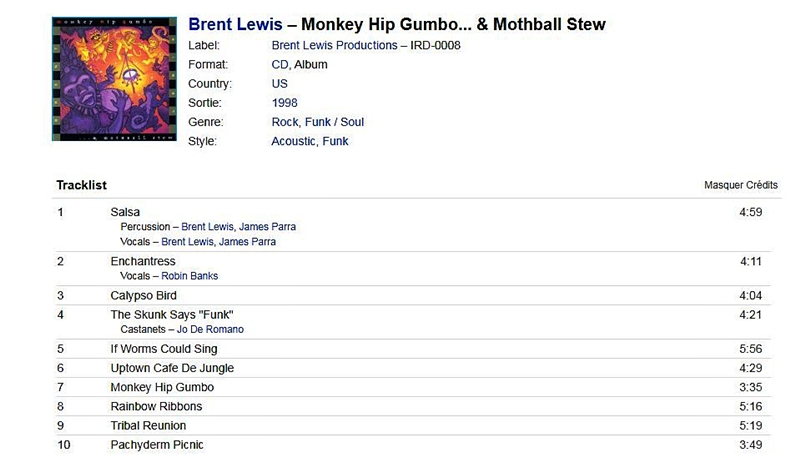The image size is (800, 467).
Task: Filter by release year 1998
Action: [x=285, y=103]
